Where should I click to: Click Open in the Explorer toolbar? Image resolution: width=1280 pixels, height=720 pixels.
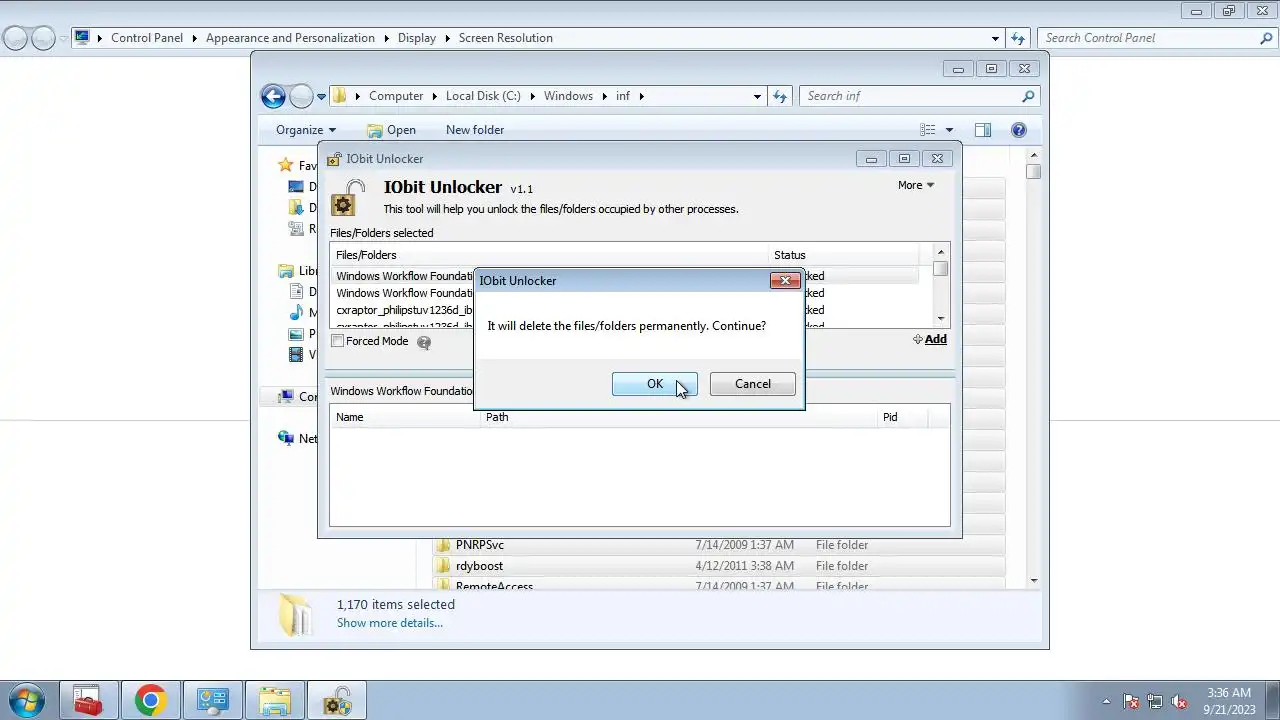click(391, 130)
